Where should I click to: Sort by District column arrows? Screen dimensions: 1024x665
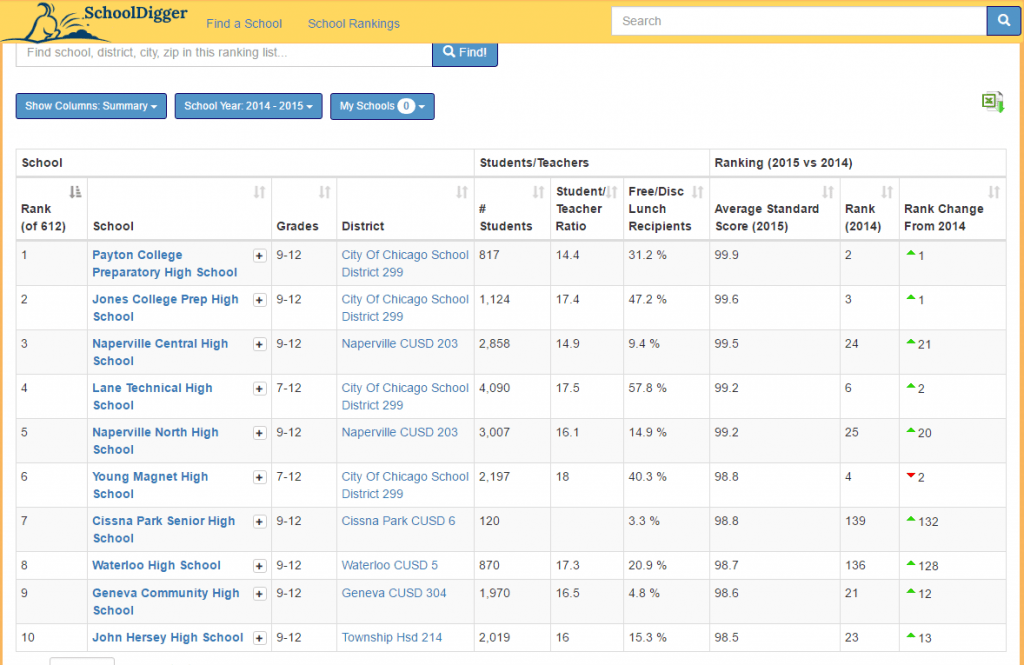tap(462, 192)
